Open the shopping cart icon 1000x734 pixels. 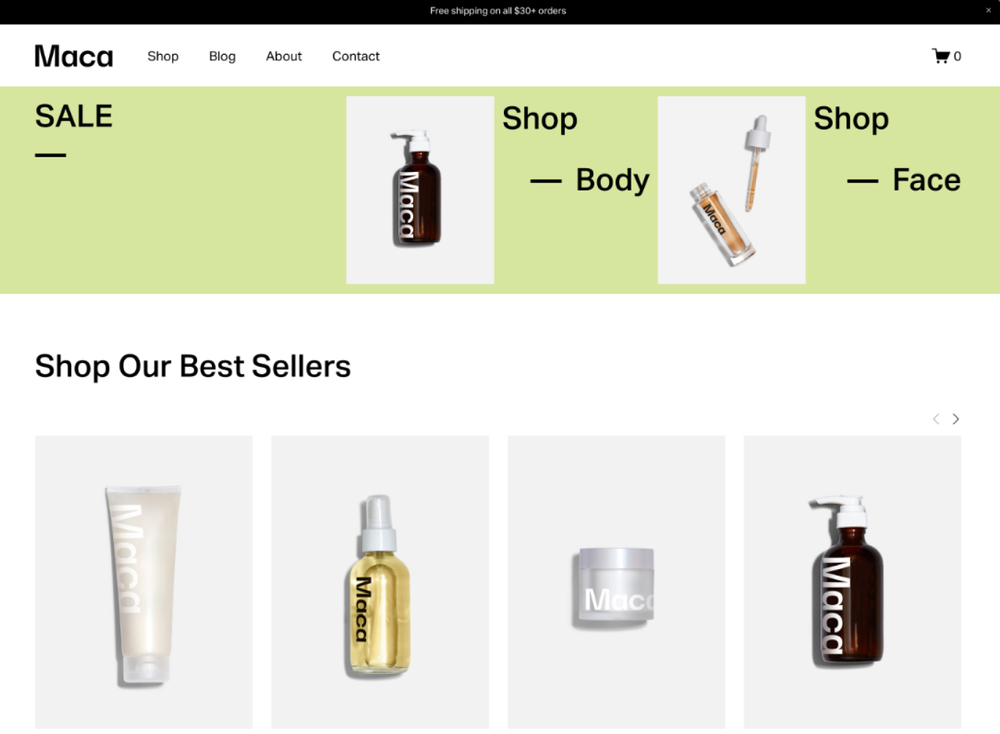click(941, 56)
